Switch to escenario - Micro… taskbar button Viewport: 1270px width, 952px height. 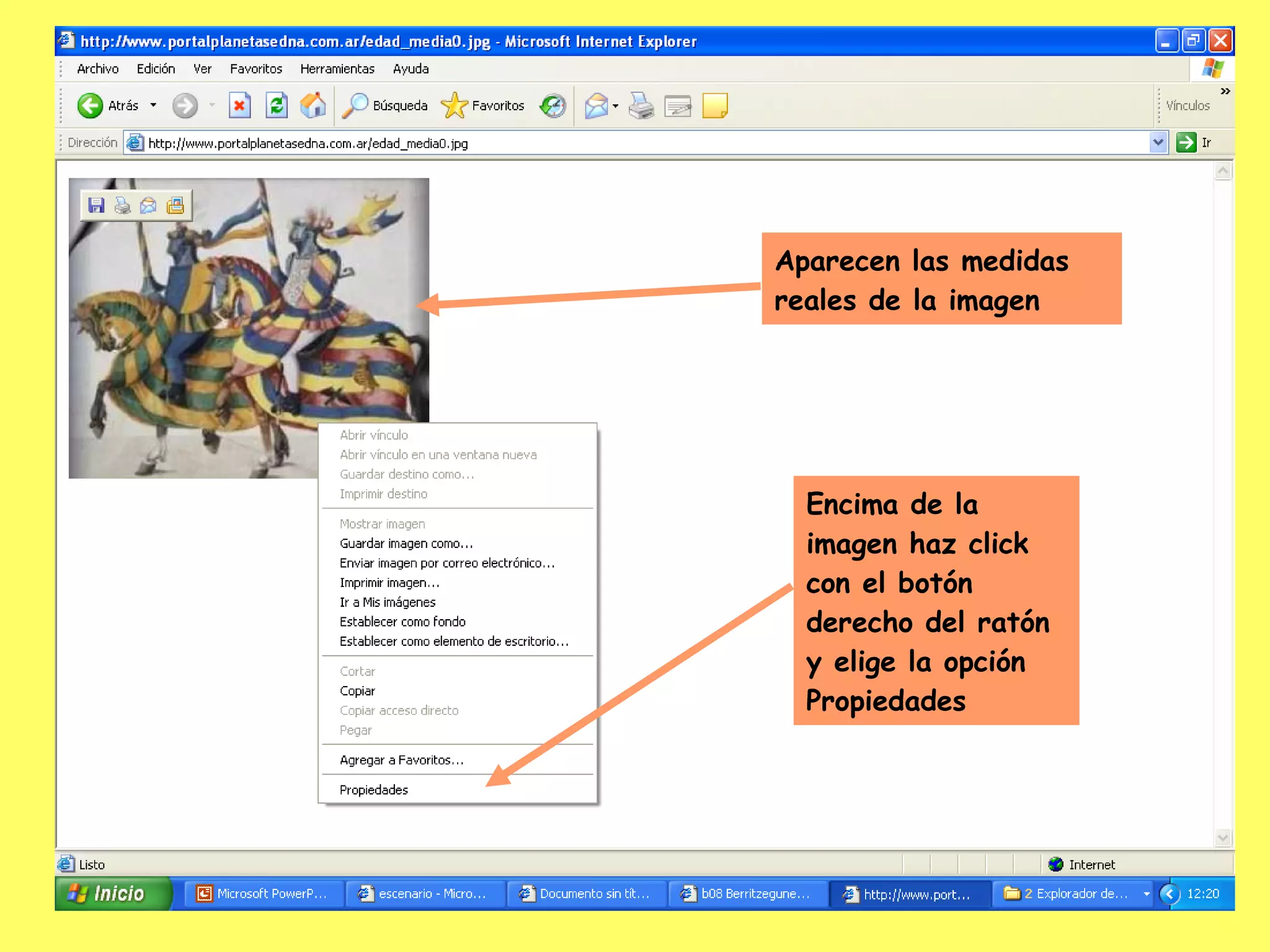coord(425,894)
